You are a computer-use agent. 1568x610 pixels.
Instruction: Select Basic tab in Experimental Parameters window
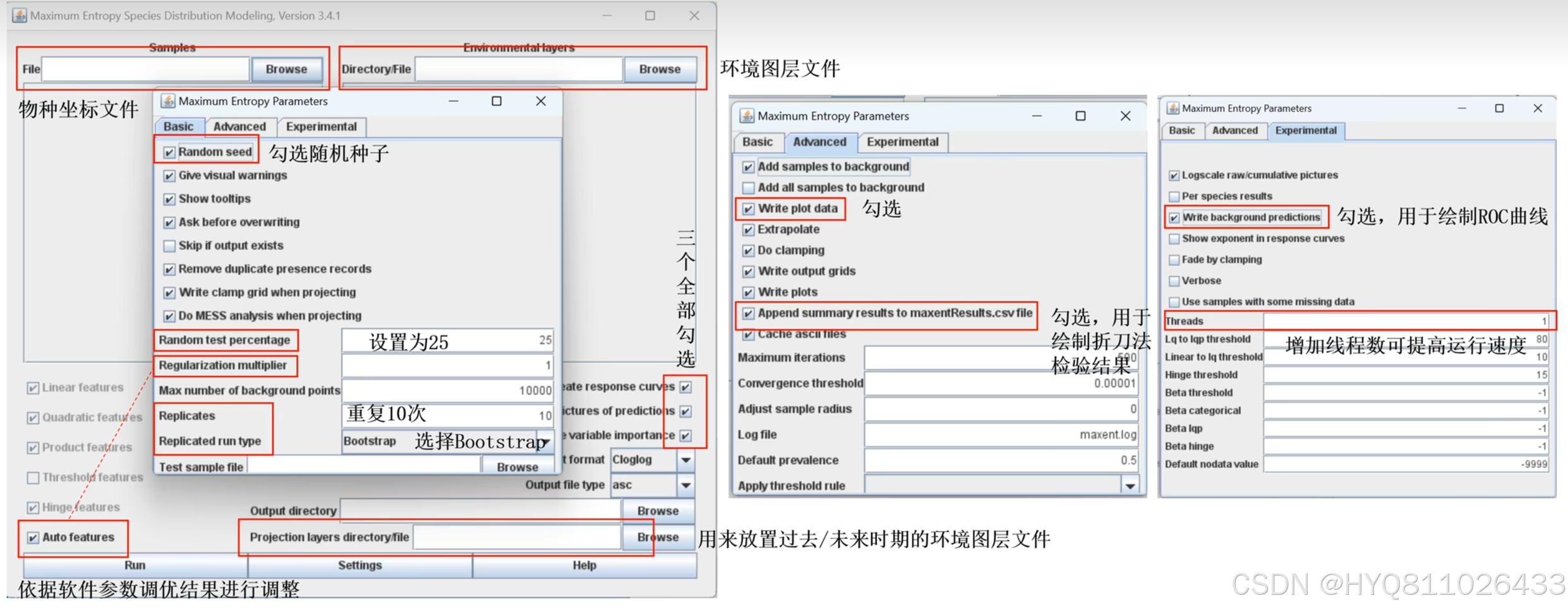(x=1182, y=131)
